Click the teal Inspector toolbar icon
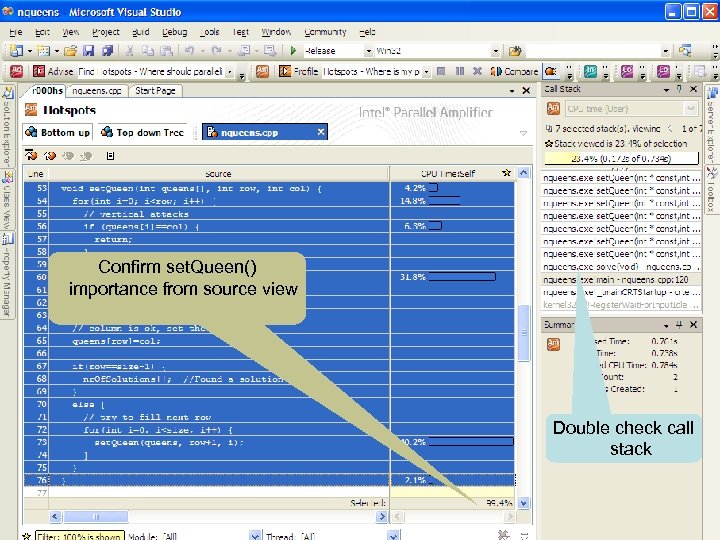Screen dimensions: 720x540 pos(590,71)
